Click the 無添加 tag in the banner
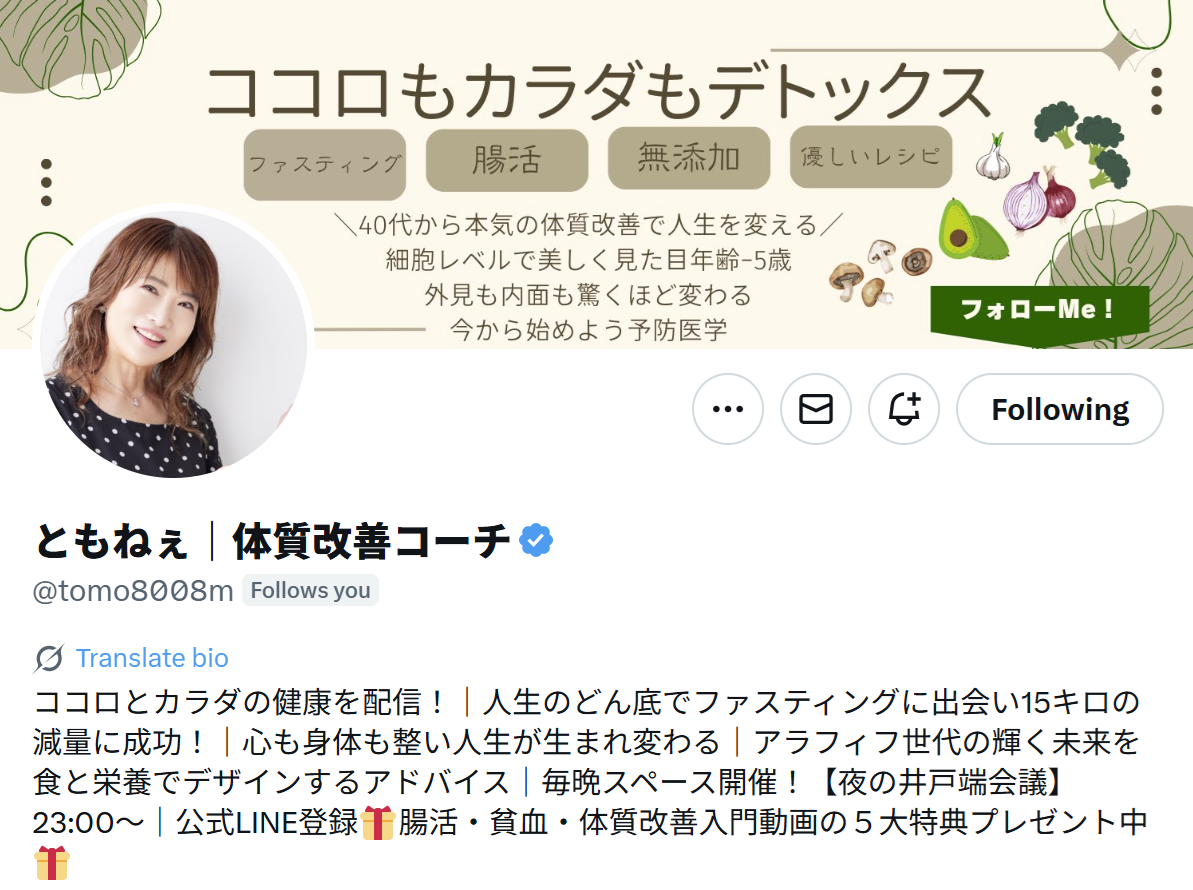The width and height of the screenshot is (1193, 890). (x=689, y=157)
